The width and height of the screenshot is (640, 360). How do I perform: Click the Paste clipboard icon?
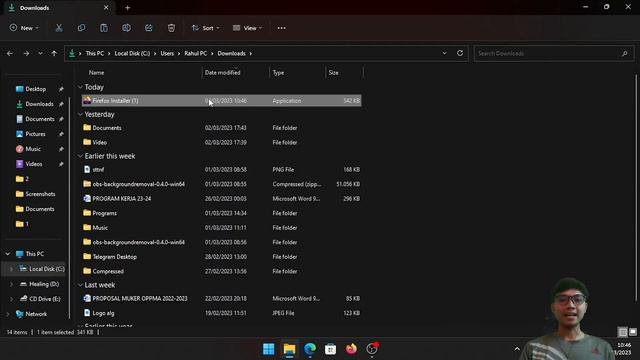point(104,28)
